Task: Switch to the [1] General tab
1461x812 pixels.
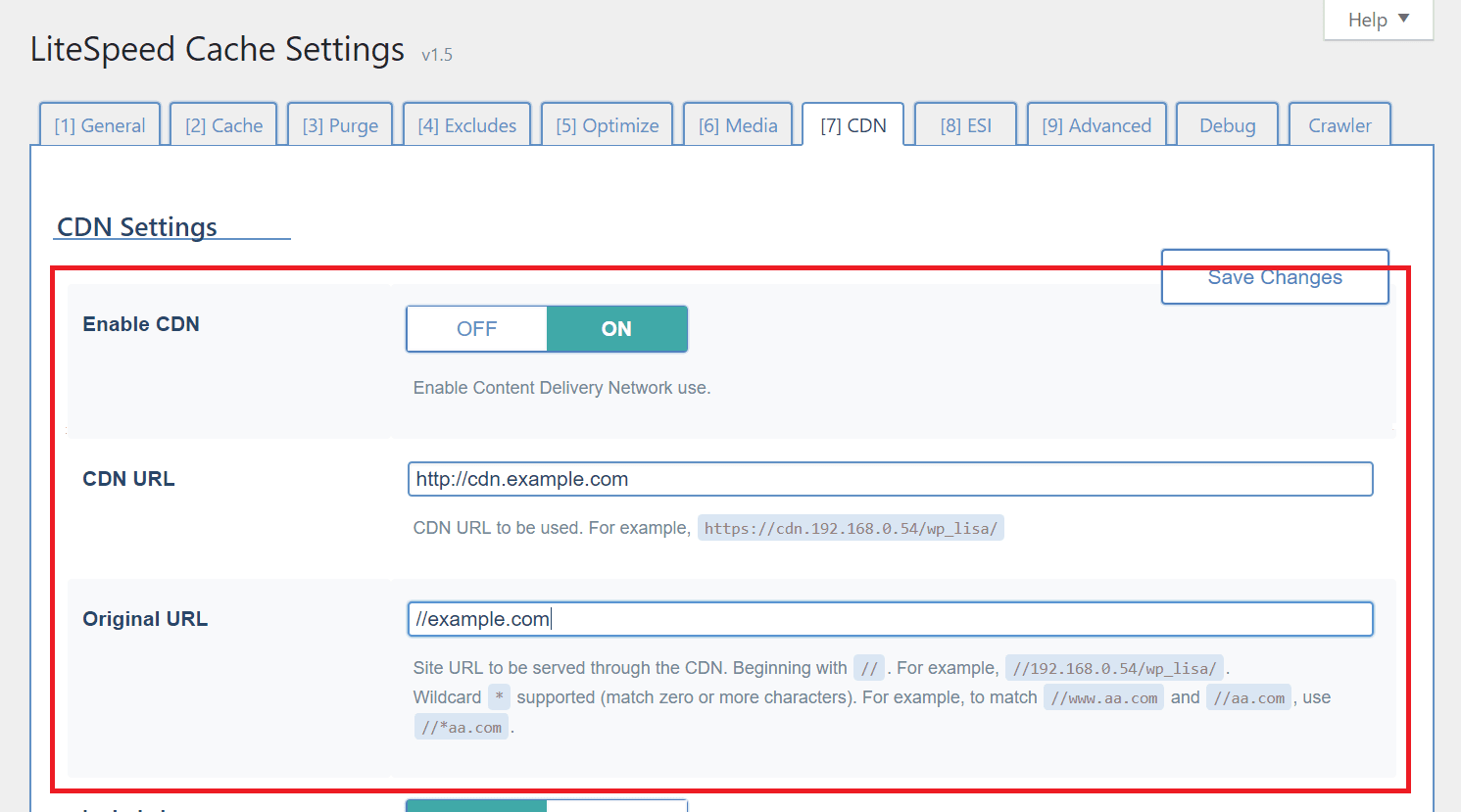Action: tap(100, 125)
